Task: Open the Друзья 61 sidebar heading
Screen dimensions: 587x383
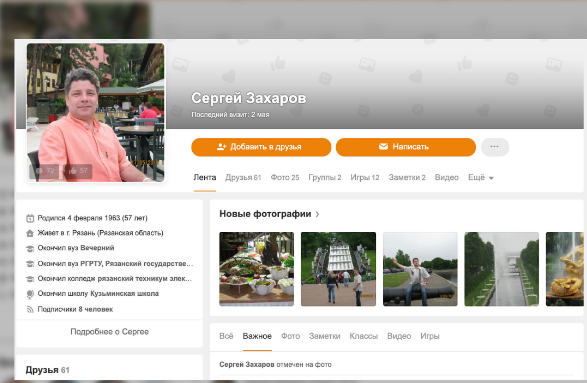Action: coord(48,370)
